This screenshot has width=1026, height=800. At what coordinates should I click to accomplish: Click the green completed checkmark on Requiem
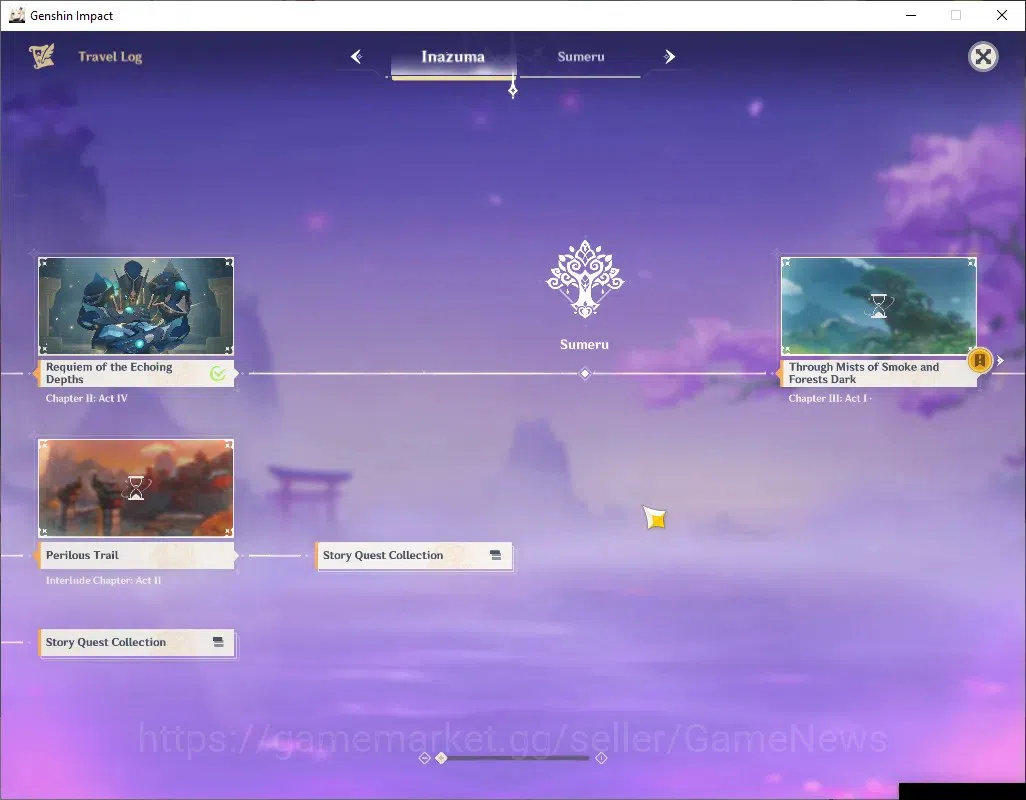tap(218, 374)
